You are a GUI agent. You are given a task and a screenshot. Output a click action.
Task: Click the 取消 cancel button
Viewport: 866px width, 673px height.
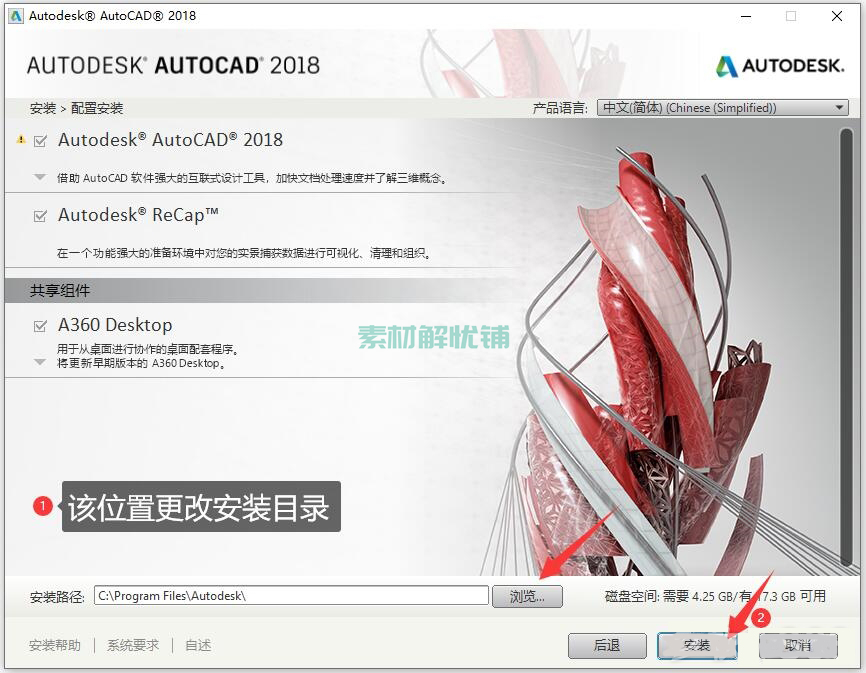point(798,645)
